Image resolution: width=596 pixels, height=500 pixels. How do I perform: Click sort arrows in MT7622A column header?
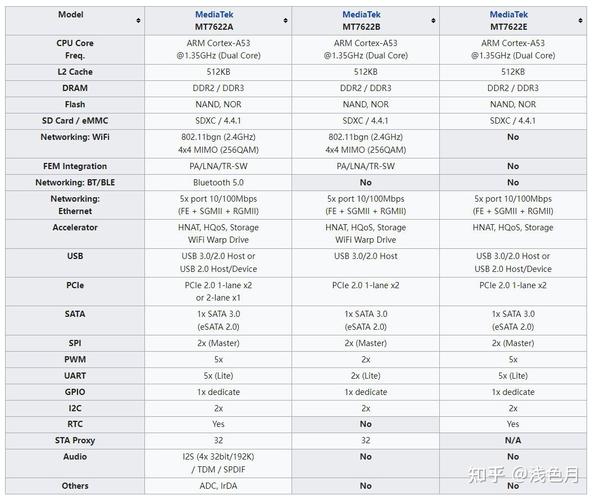[x=285, y=20]
